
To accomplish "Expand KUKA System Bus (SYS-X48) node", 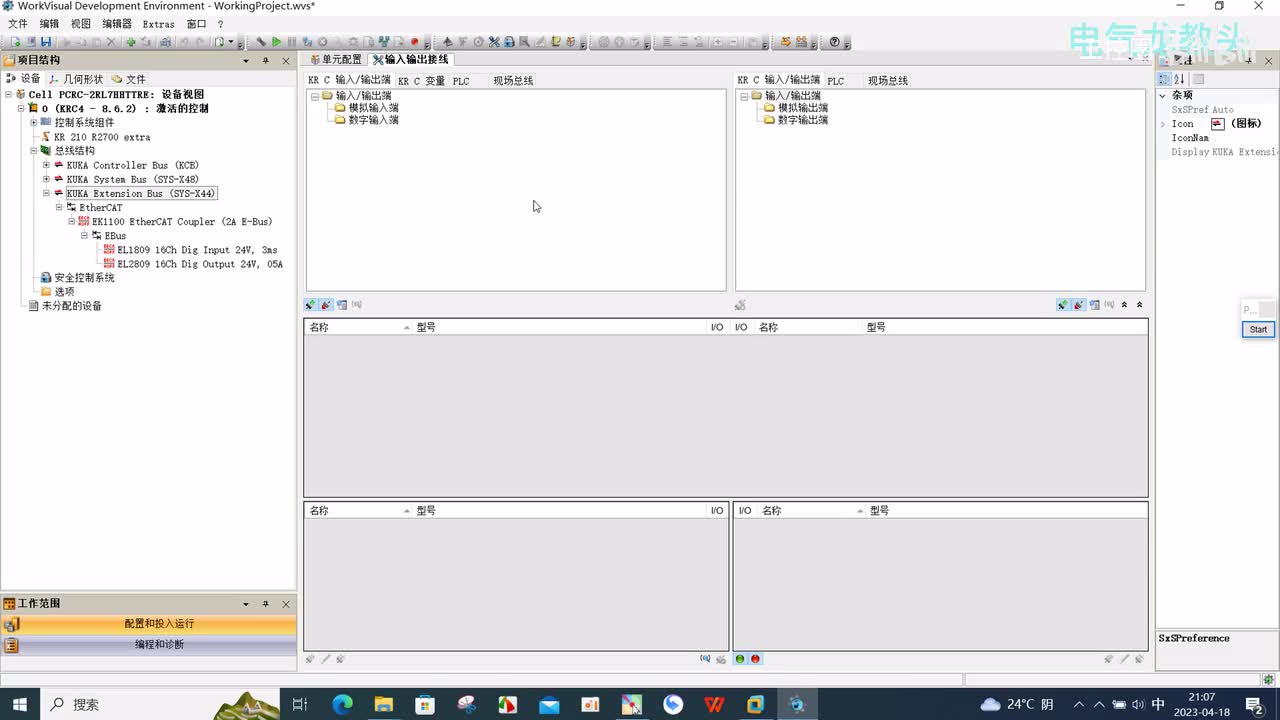I will 46,179.
